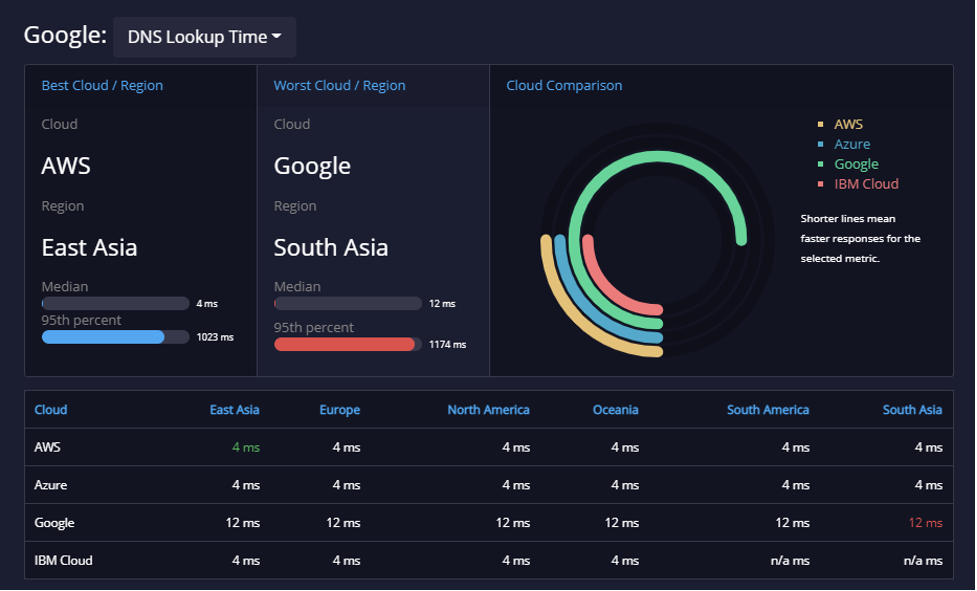Click Azure South America 4 ms cell
The image size is (977, 591).
point(796,485)
